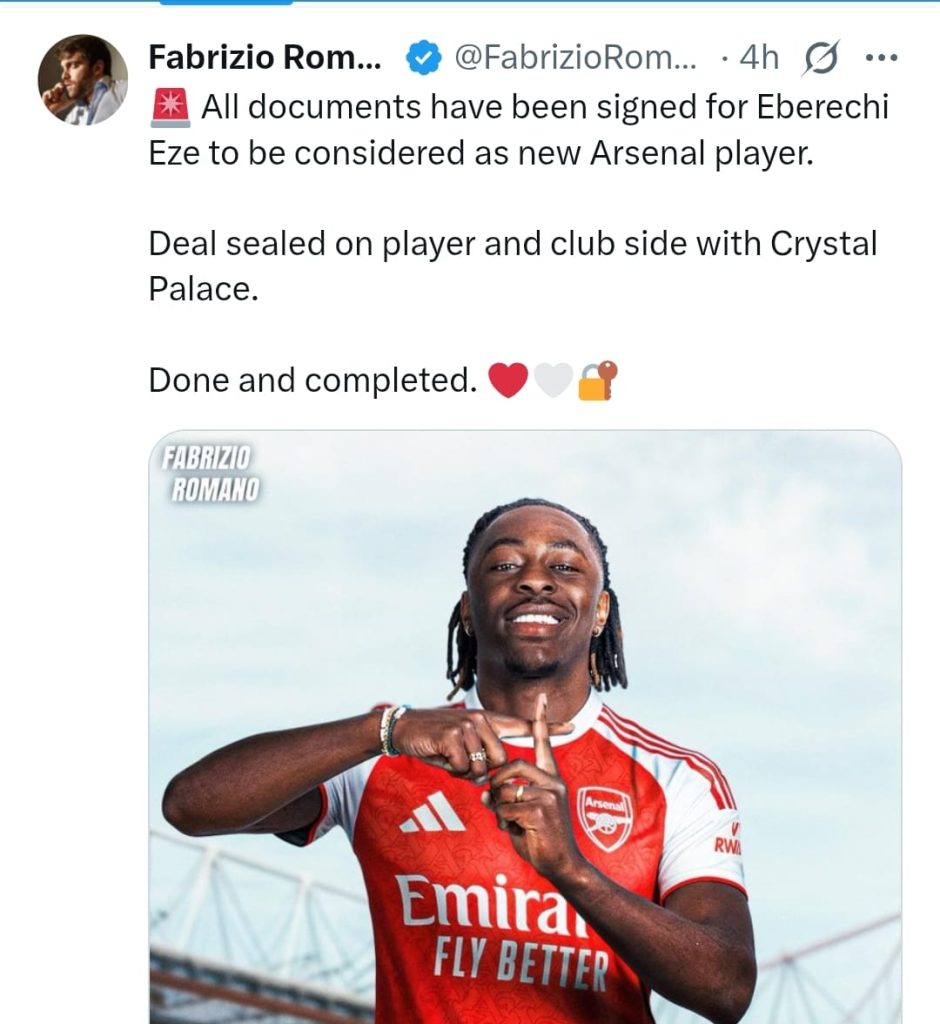Image resolution: width=940 pixels, height=1024 pixels.
Task: Open the attached Eze Arsenal photo
Action: click(x=525, y=726)
